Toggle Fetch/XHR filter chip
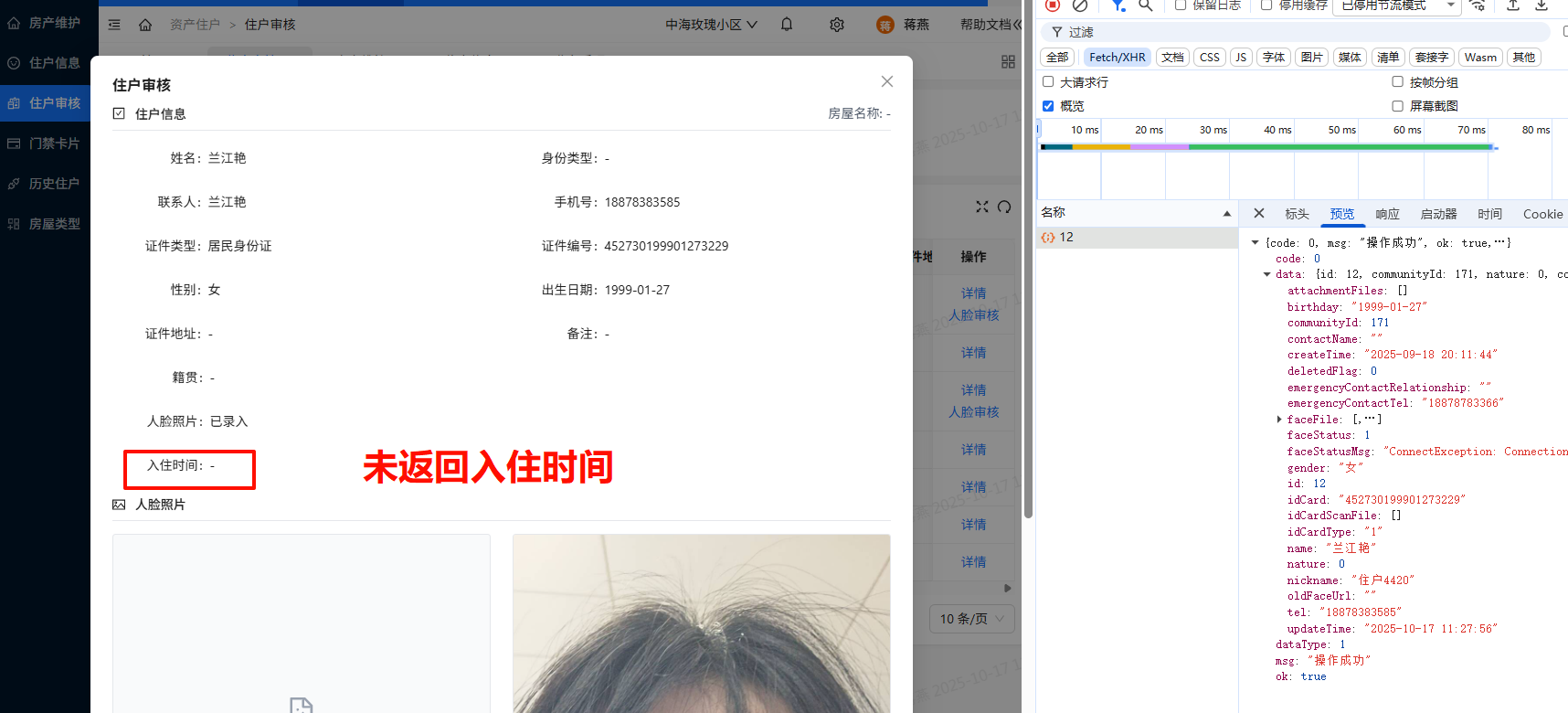Image resolution: width=1568 pixels, height=713 pixels. [1117, 57]
